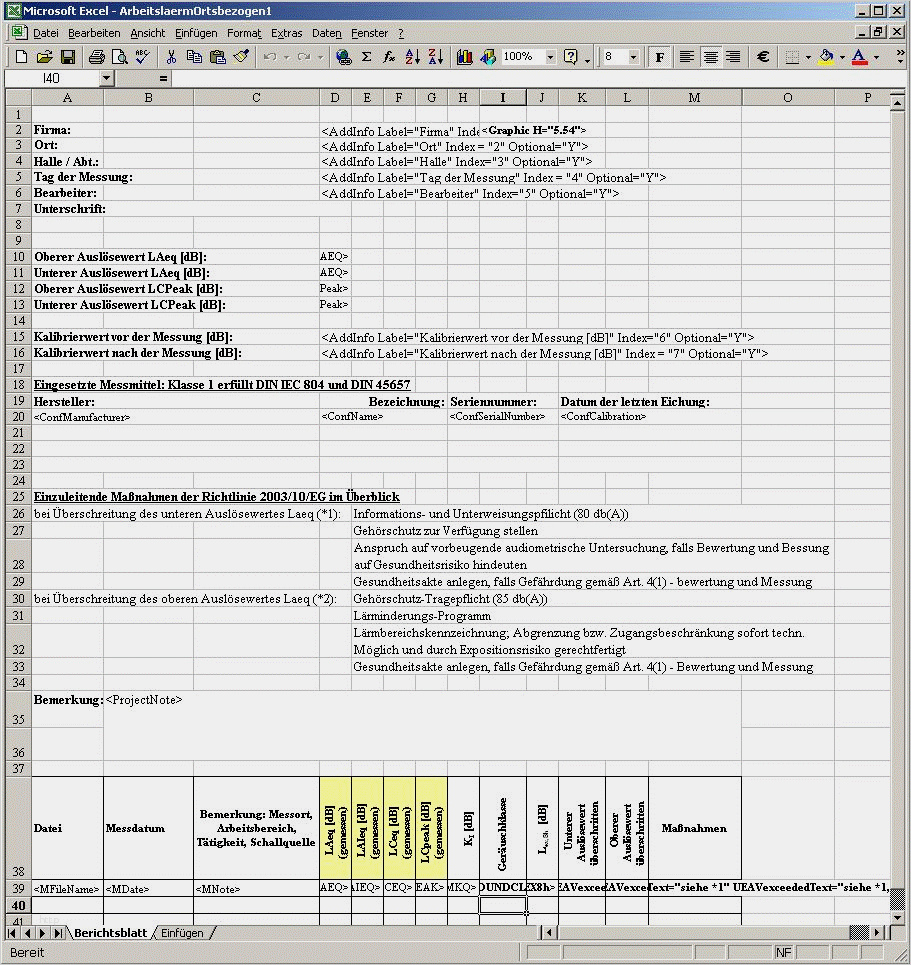Go to last sheet tab arrow
Viewport: 911px width, 965px height.
click(x=57, y=933)
